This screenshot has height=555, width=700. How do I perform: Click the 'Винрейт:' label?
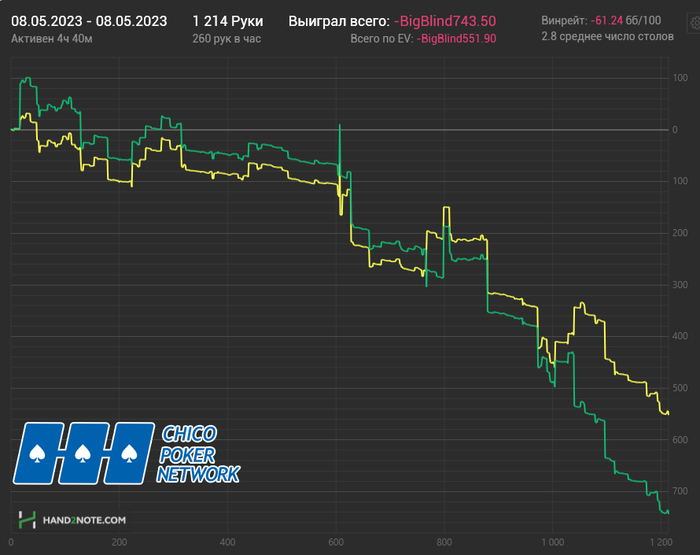(x=564, y=21)
